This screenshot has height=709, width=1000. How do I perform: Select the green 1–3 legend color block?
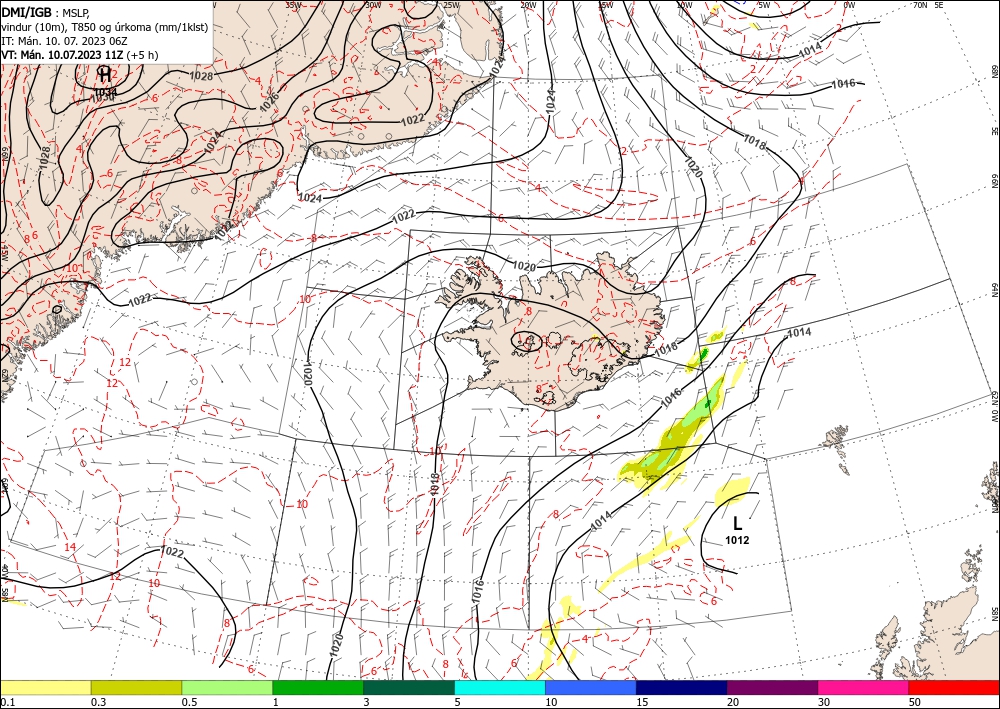318,687
